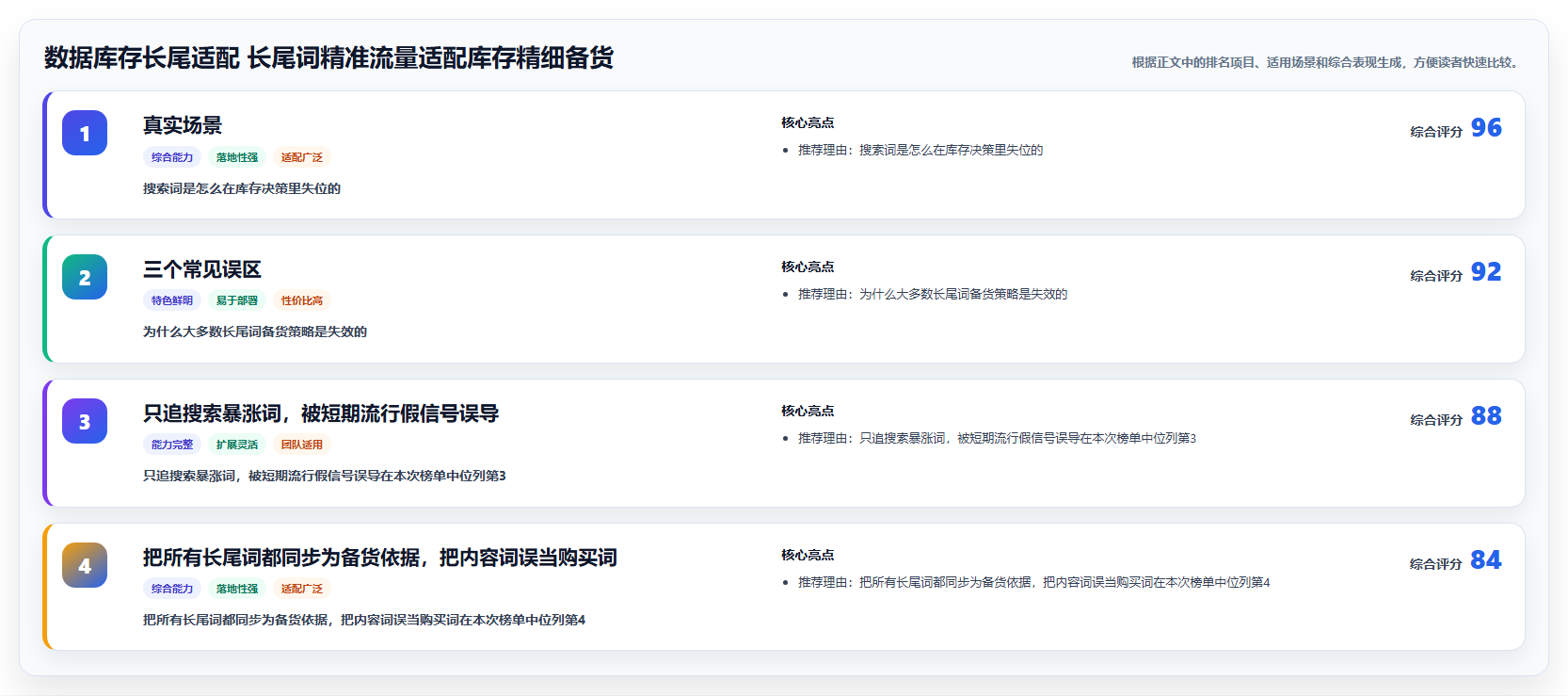Click 综合评分 label beside score 96

[1436, 132]
